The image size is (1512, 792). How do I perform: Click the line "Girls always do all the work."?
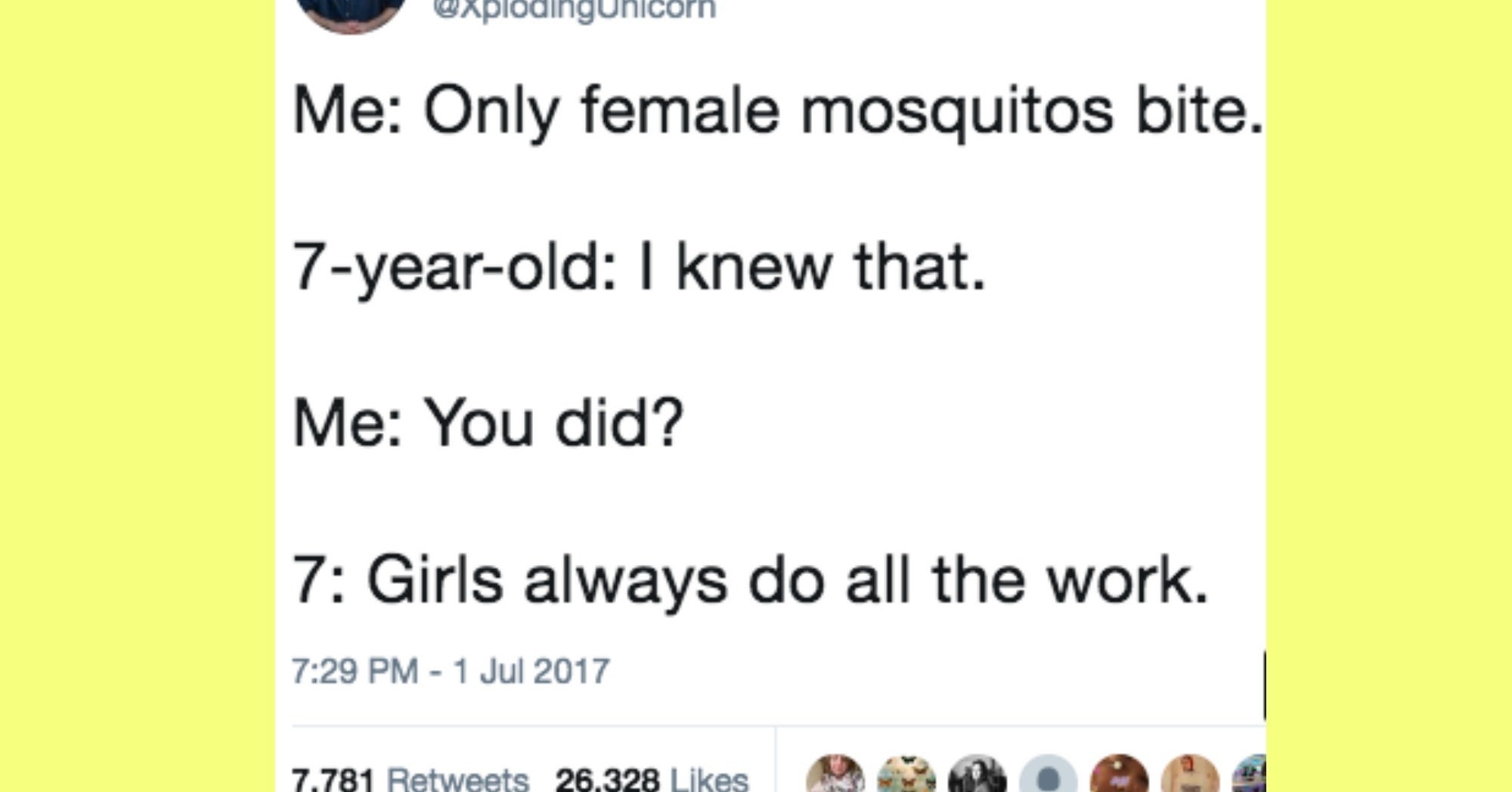point(788,581)
